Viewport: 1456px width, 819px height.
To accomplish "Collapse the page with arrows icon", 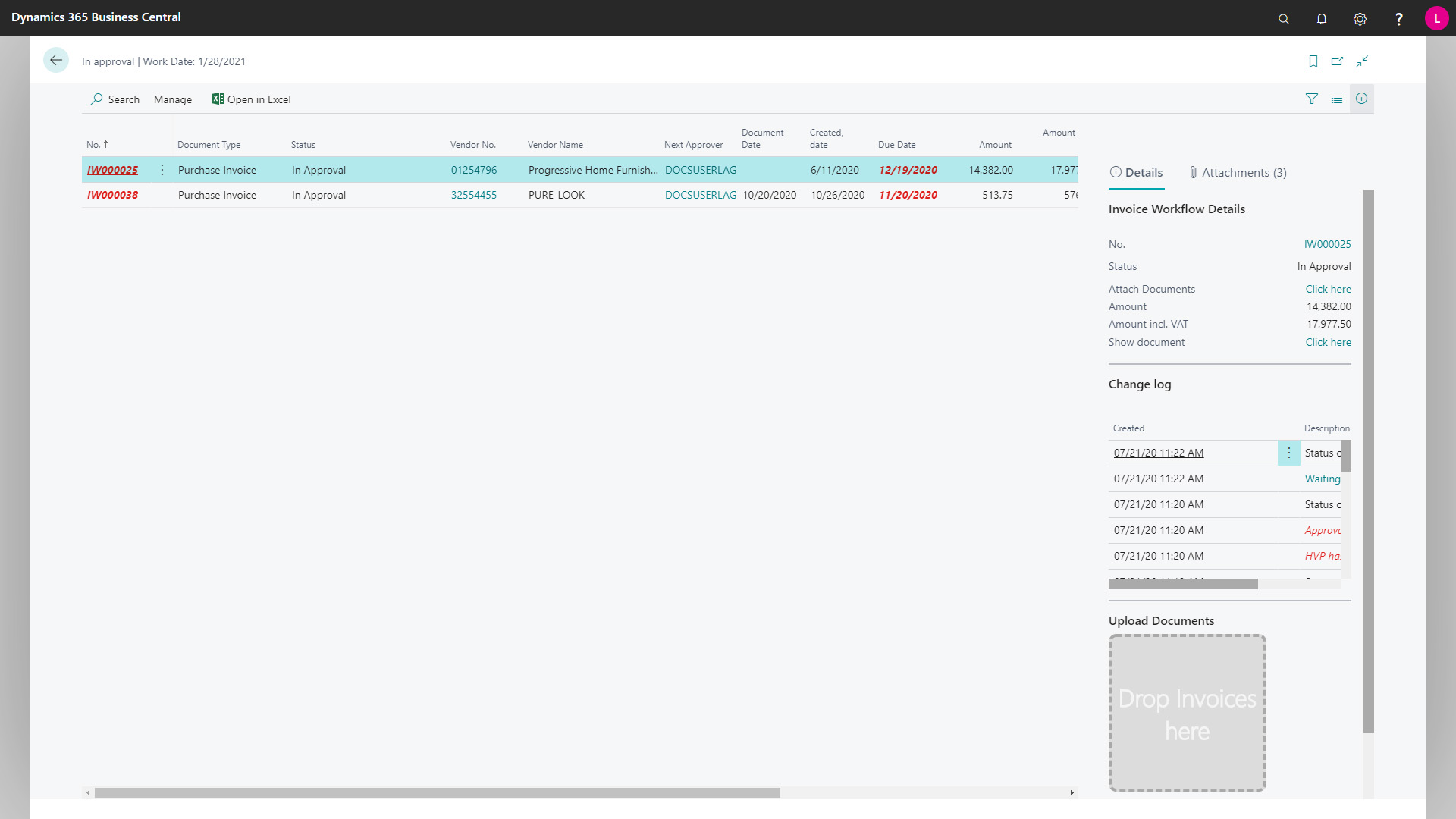I will 1362,61.
